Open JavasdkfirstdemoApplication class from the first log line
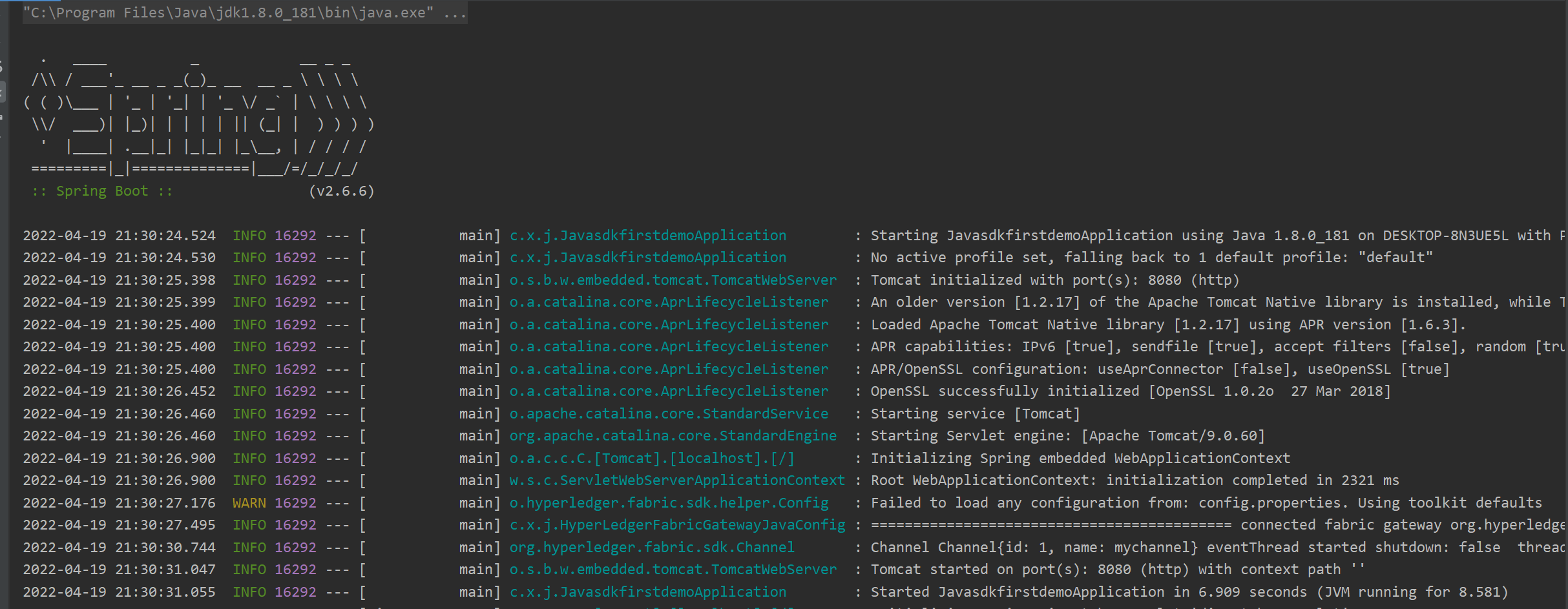The width and height of the screenshot is (1568, 609). coord(648,235)
